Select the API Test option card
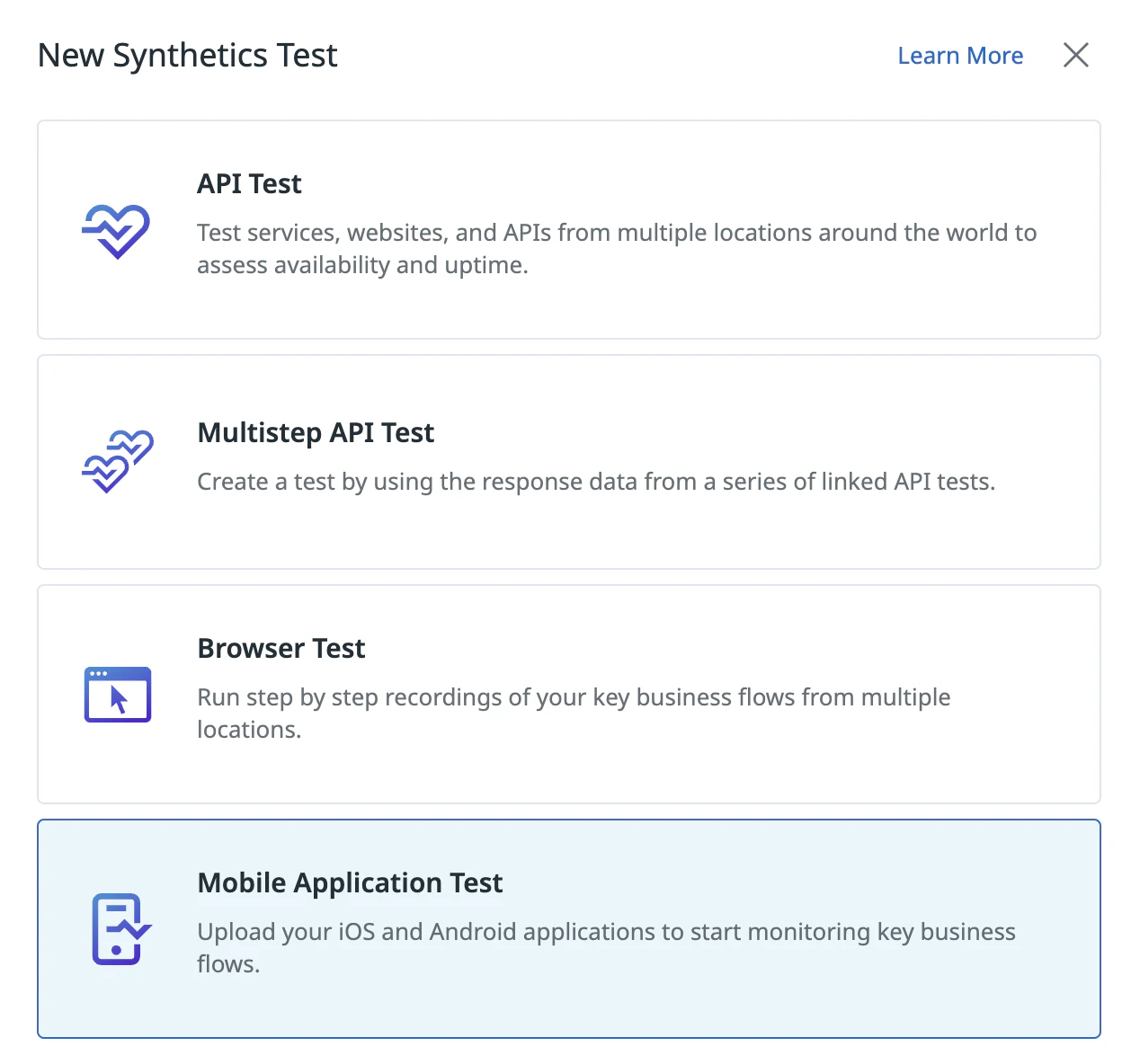The width and height of the screenshot is (1131, 1064). 568,229
